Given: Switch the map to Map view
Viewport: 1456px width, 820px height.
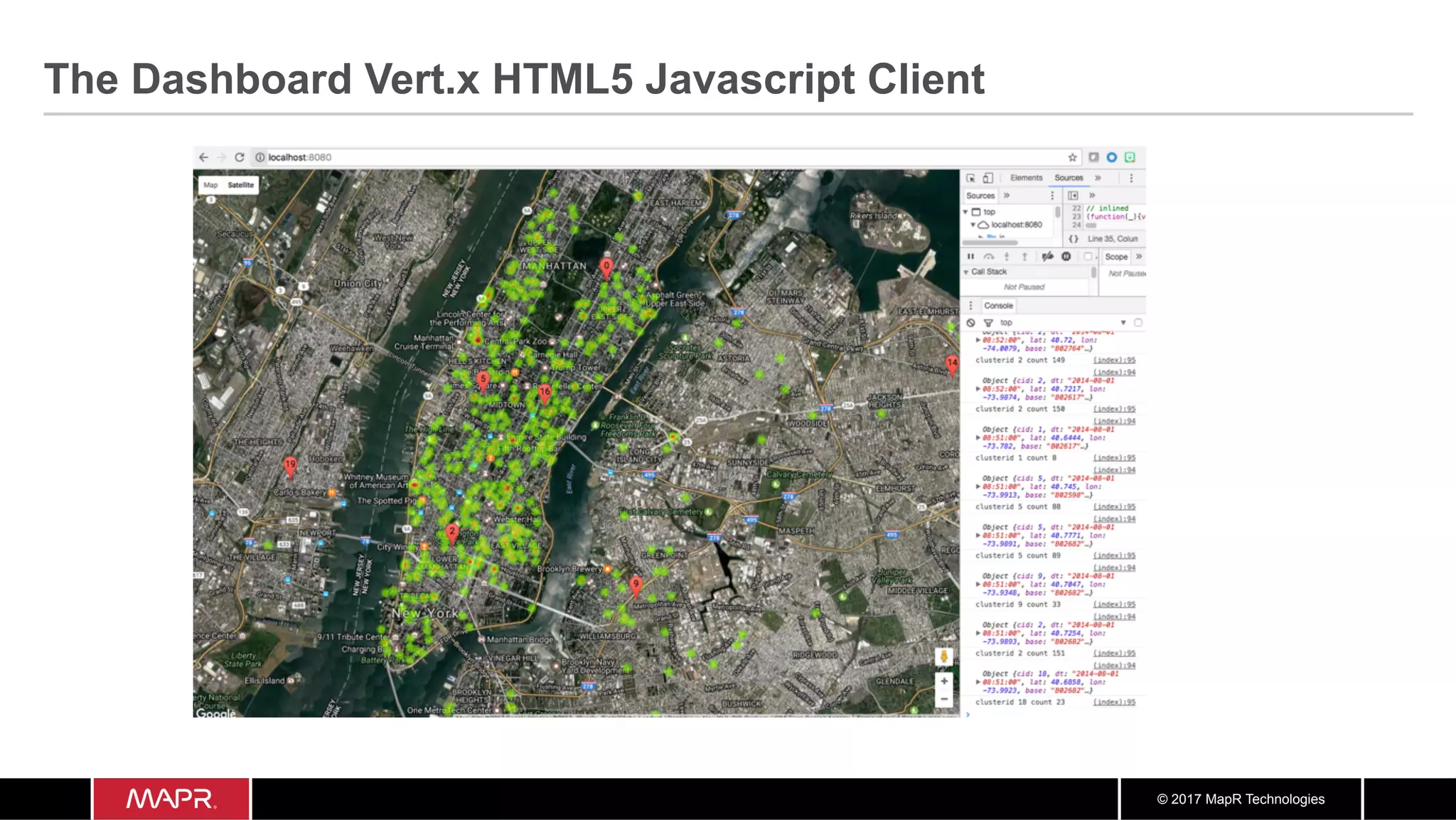Looking at the screenshot, I should pos(210,185).
